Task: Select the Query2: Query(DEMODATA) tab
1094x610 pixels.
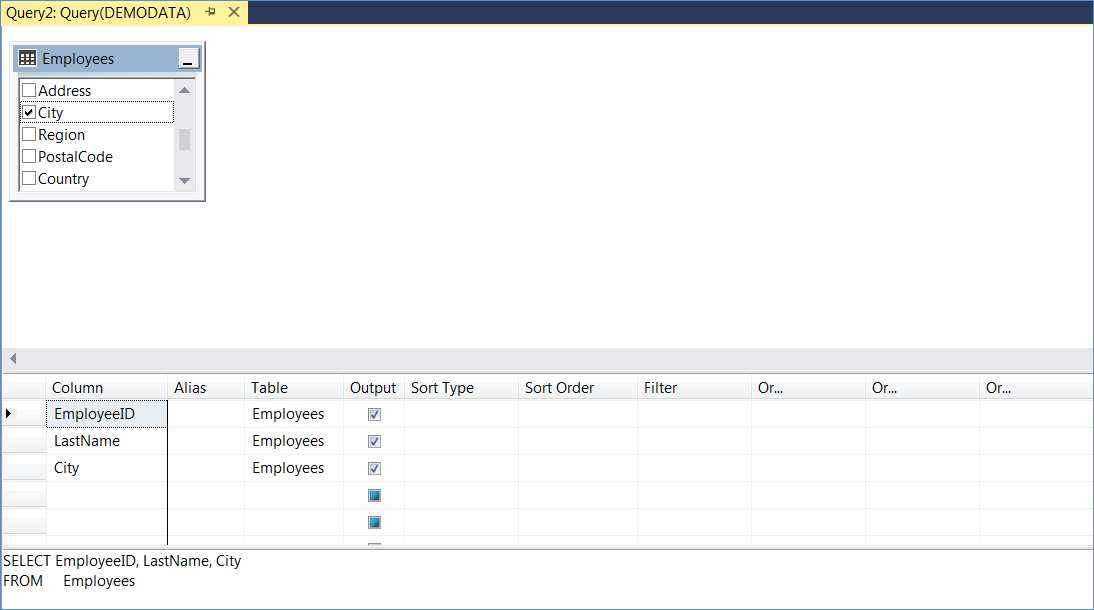Action: click(x=99, y=12)
